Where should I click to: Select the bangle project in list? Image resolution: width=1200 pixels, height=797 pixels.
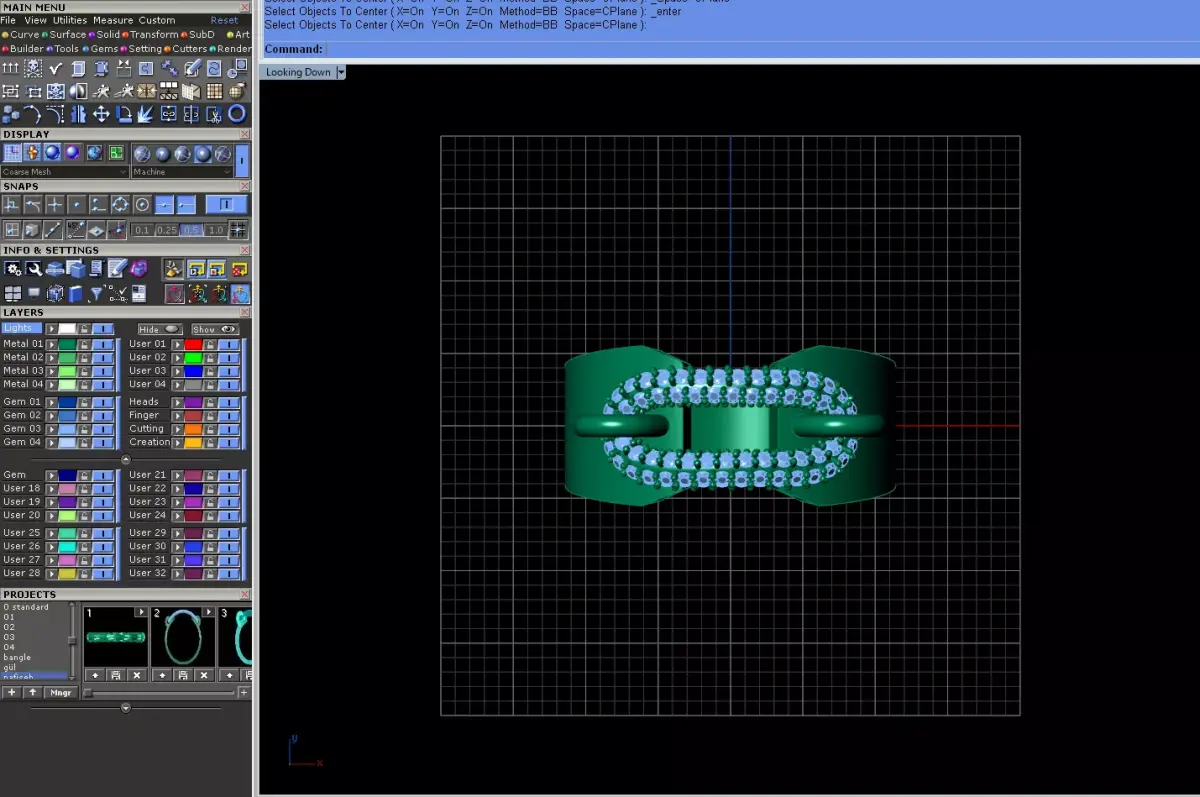click(17, 657)
